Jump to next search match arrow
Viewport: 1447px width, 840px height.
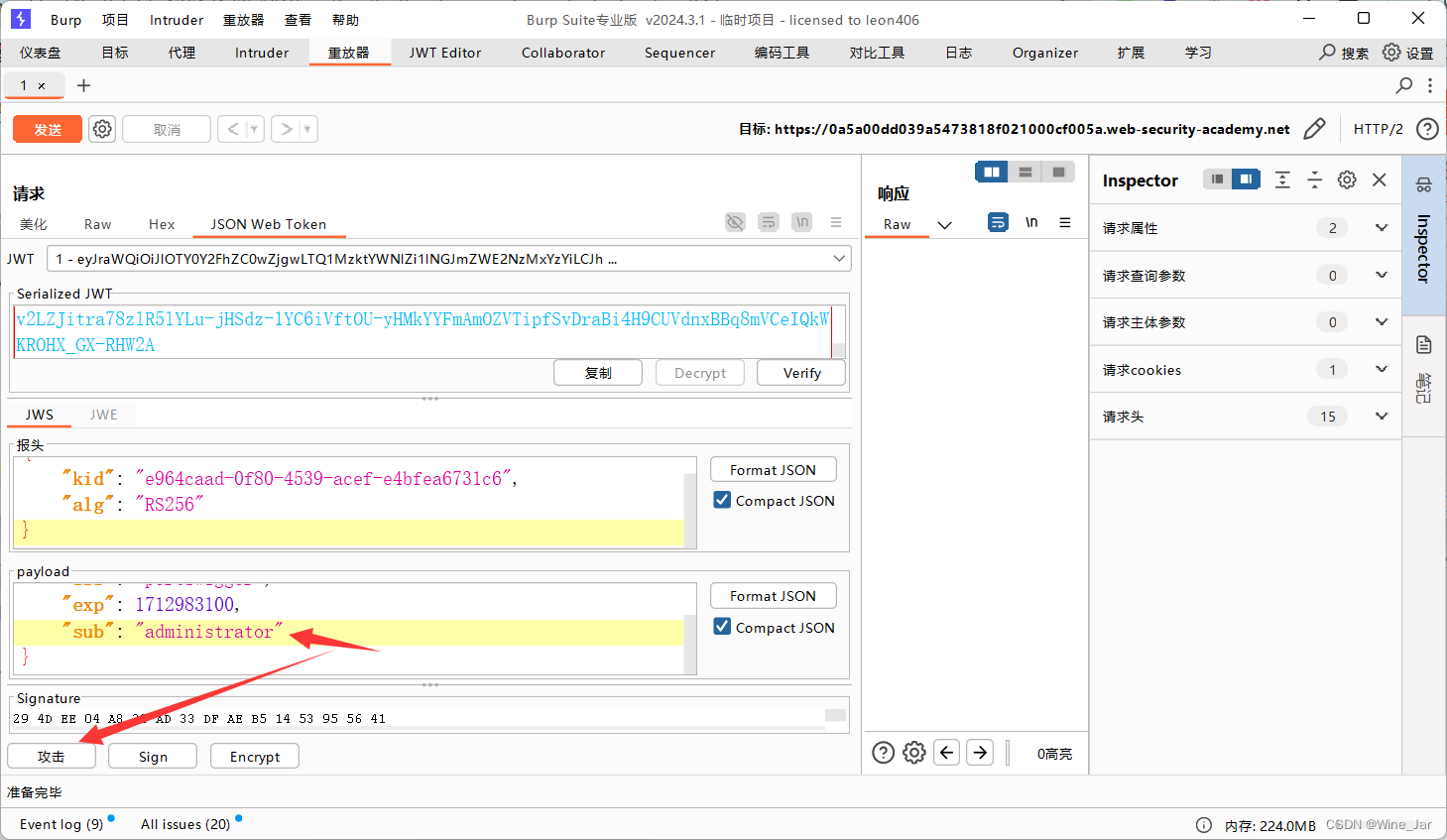(x=980, y=753)
